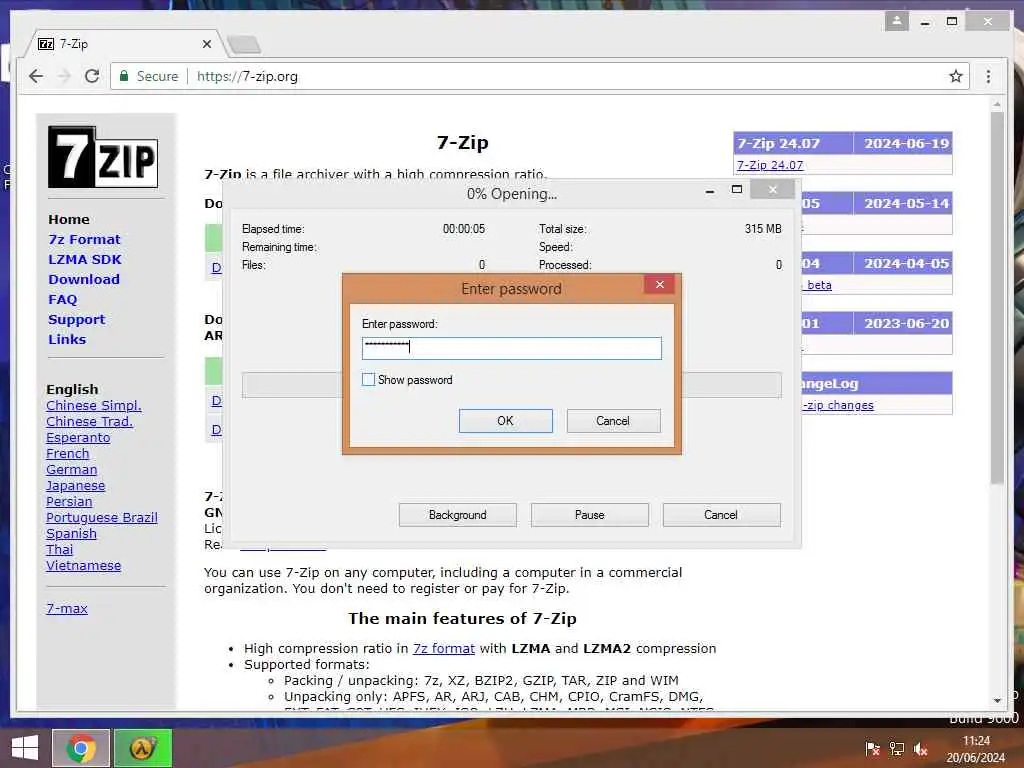Check the Show password checkbox
Viewport: 1024px width, 768px height.
tap(368, 379)
